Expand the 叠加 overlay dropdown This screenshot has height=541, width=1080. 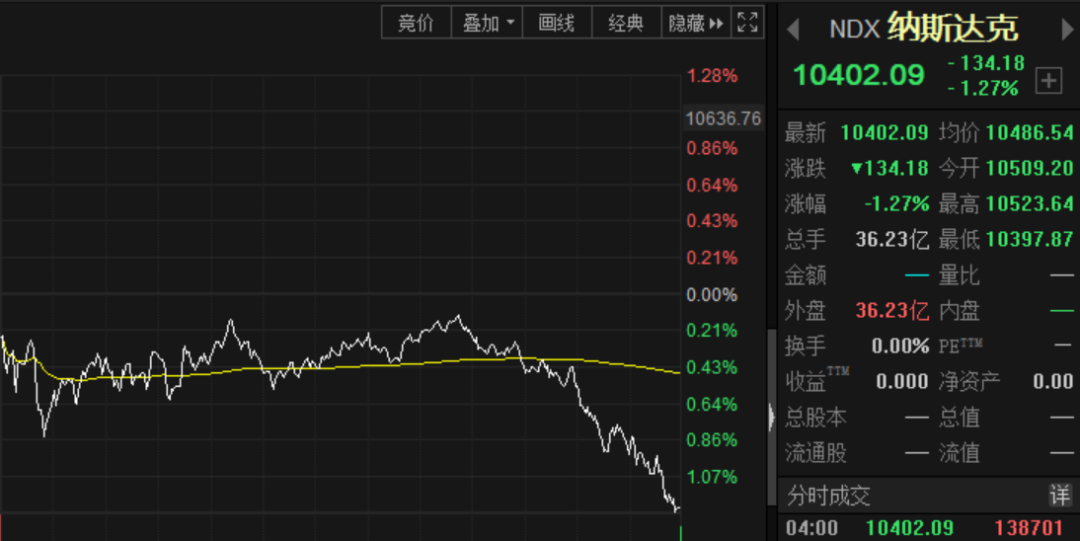(488, 23)
